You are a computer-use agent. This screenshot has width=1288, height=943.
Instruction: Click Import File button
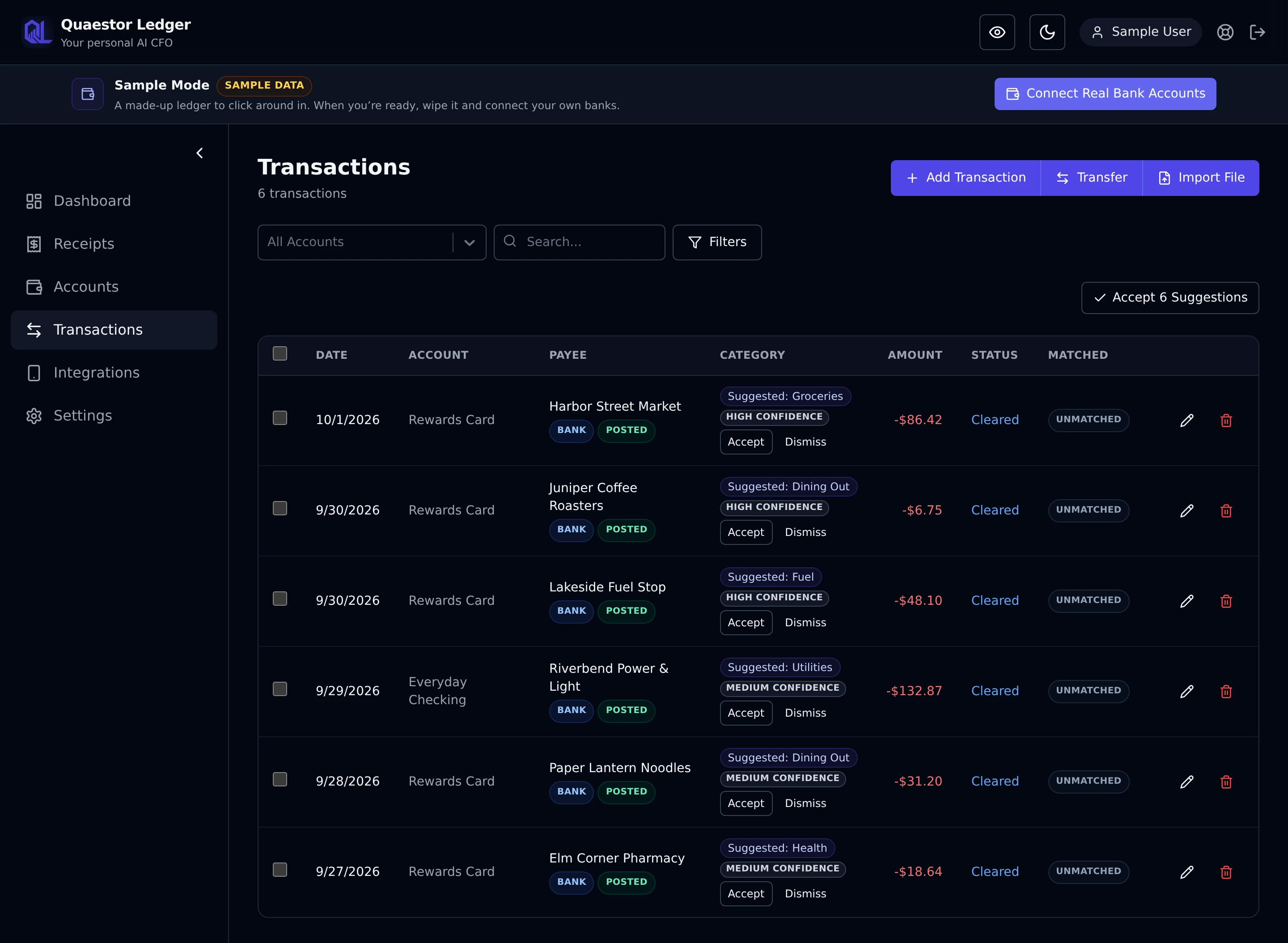point(1201,178)
